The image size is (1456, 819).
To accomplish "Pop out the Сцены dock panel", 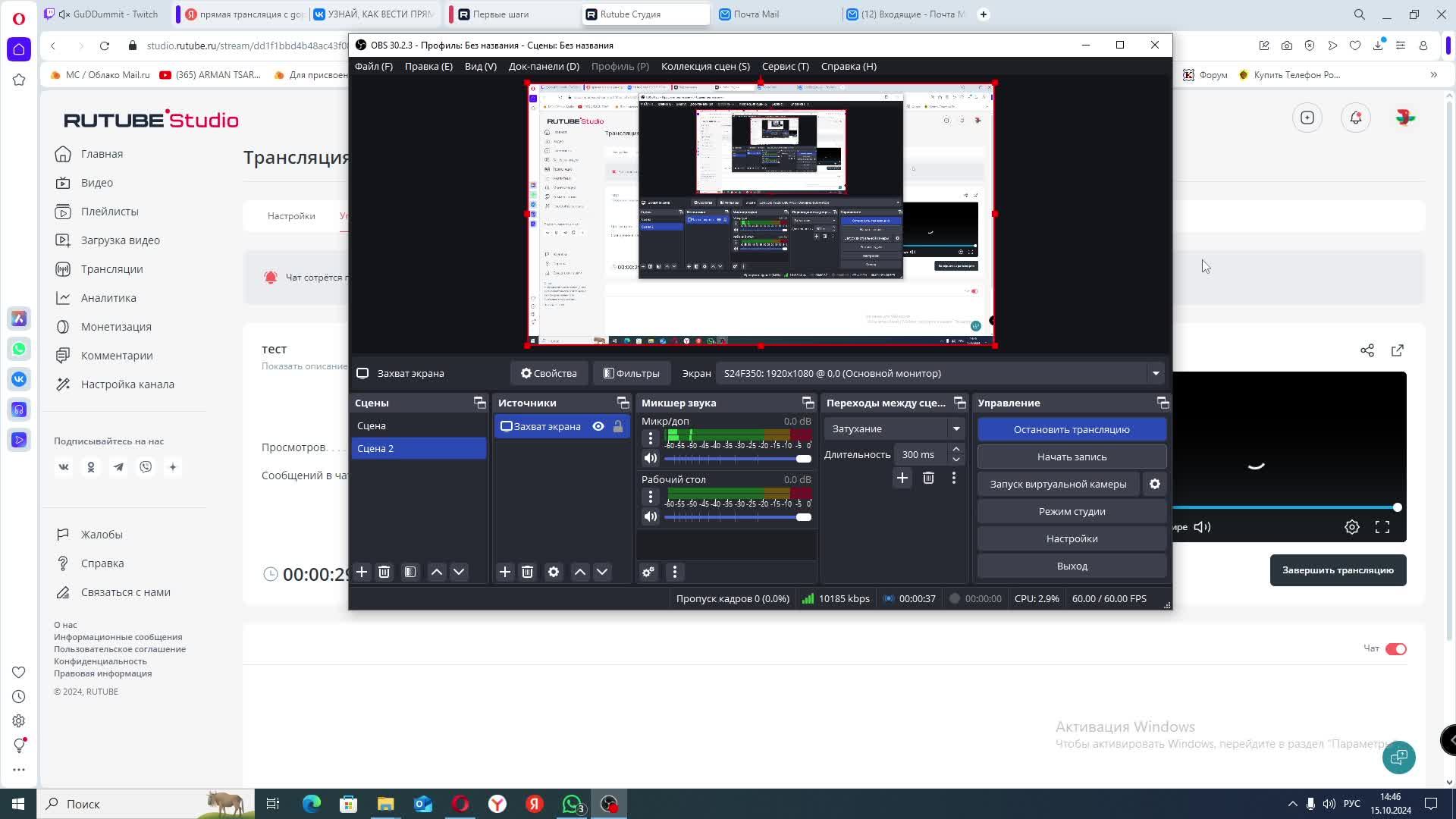I will (479, 403).
